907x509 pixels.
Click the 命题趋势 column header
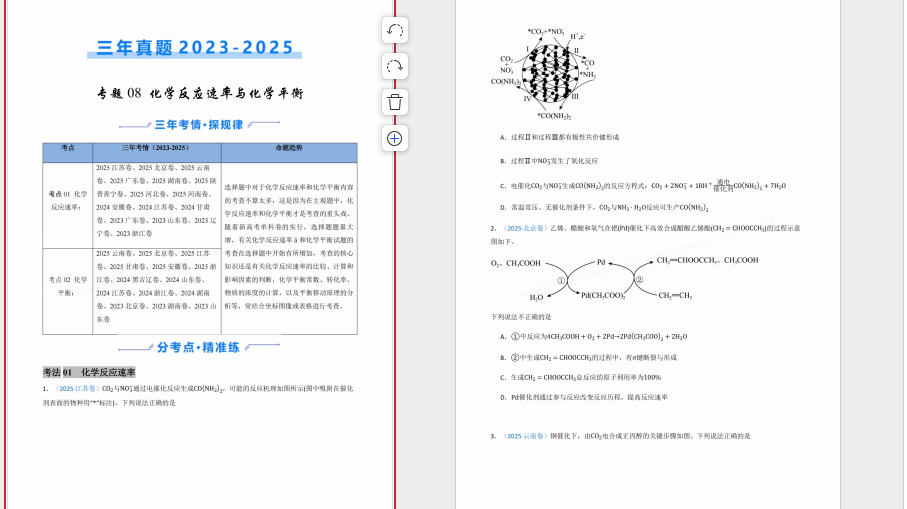pos(288,148)
